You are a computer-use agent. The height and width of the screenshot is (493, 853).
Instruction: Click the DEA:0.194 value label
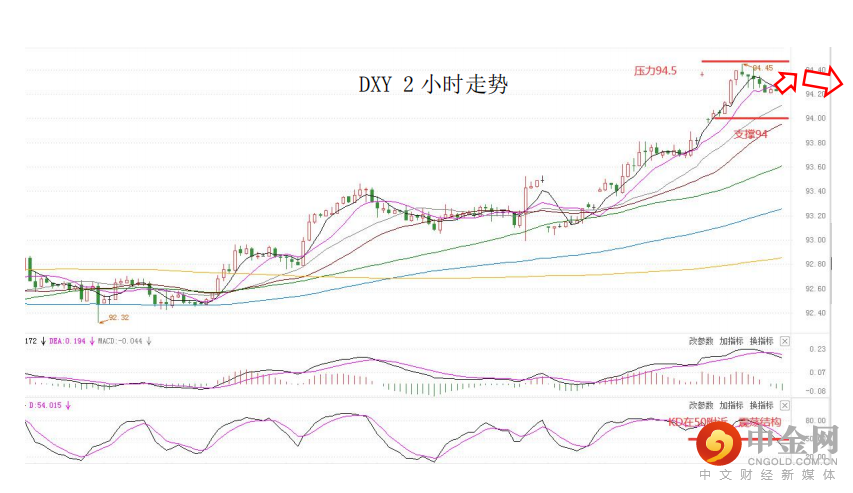point(67,341)
